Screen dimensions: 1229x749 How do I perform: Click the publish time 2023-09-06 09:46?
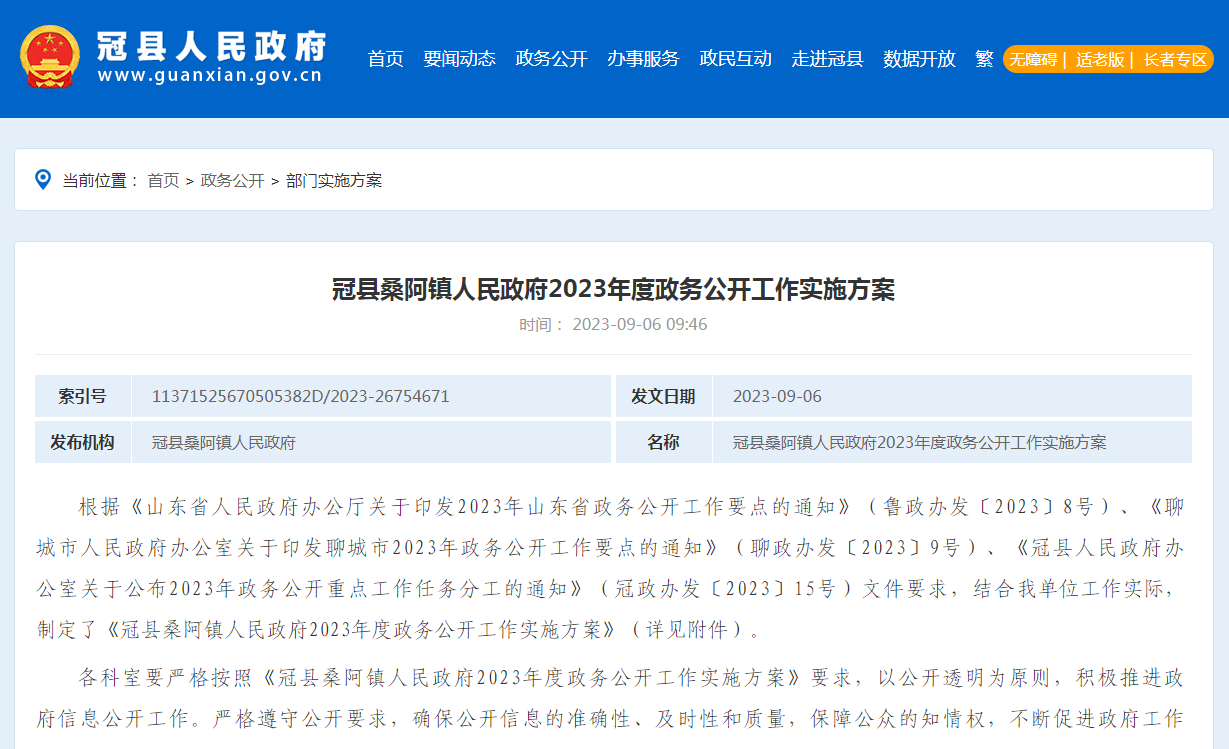(x=639, y=324)
